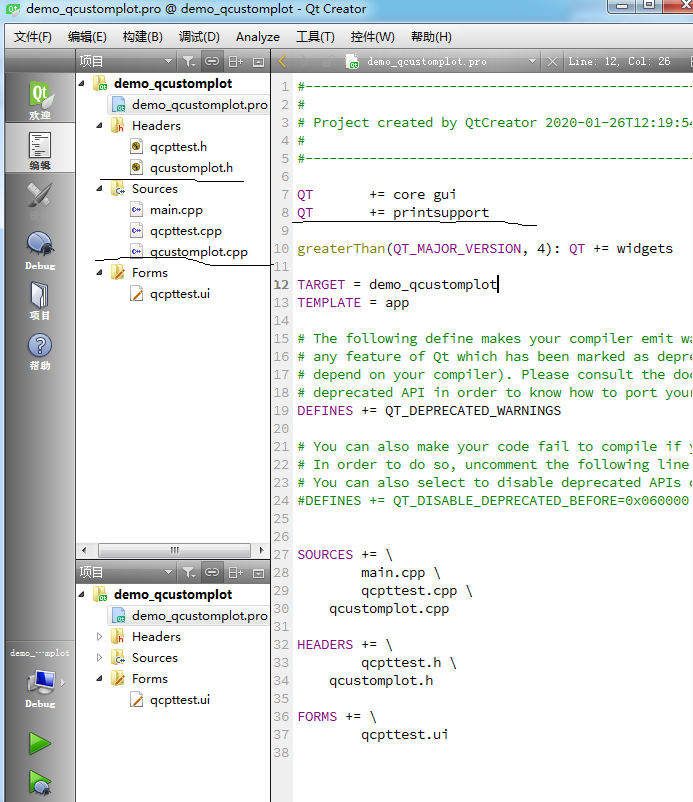693x802 pixels.
Task: Collapse the Forms folder in the bottom tree
Action: [x=100, y=678]
